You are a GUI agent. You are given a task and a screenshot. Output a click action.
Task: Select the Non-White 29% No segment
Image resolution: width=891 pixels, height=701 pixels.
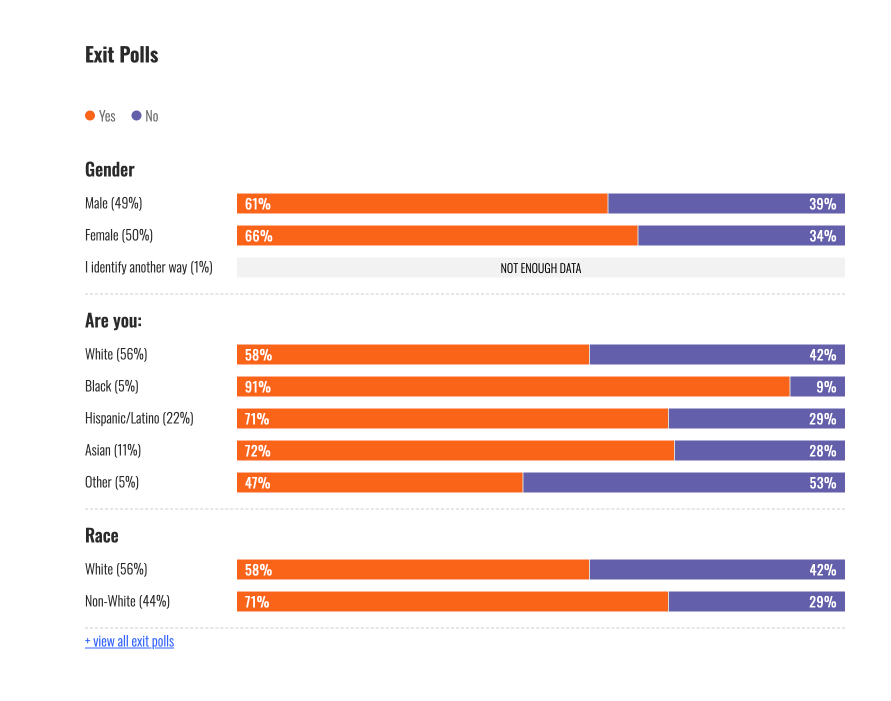[x=756, y=602]
